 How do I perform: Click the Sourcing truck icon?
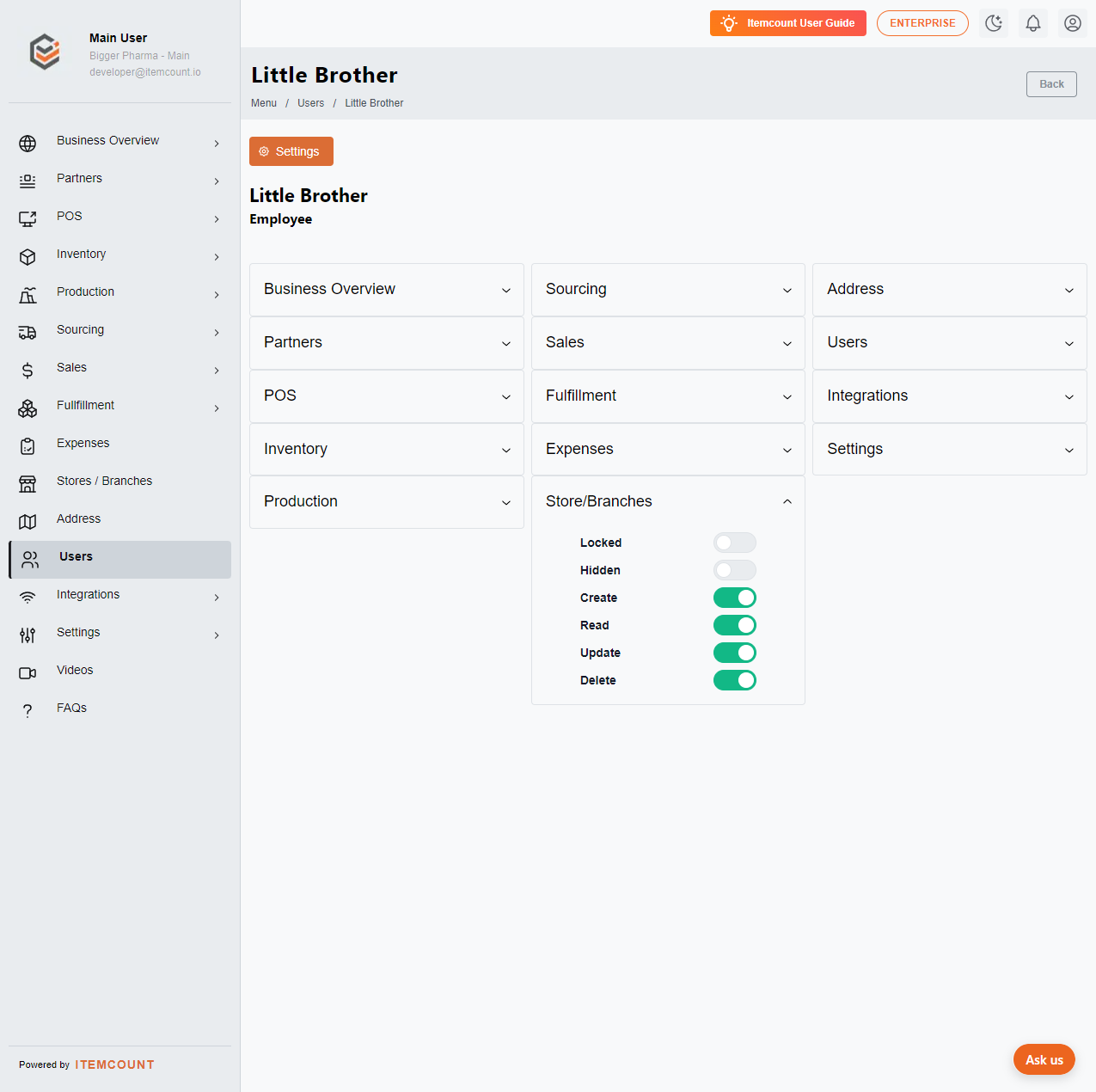28,333
